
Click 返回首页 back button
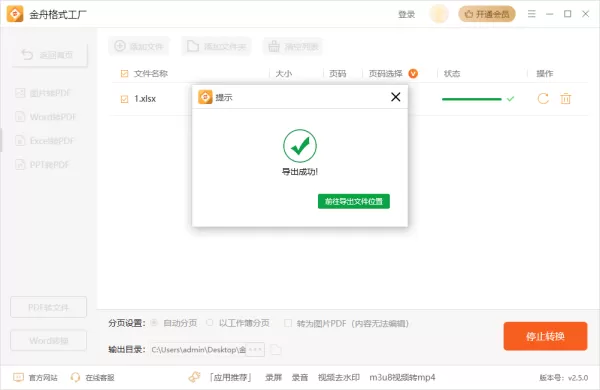click(x=49, y=55)
